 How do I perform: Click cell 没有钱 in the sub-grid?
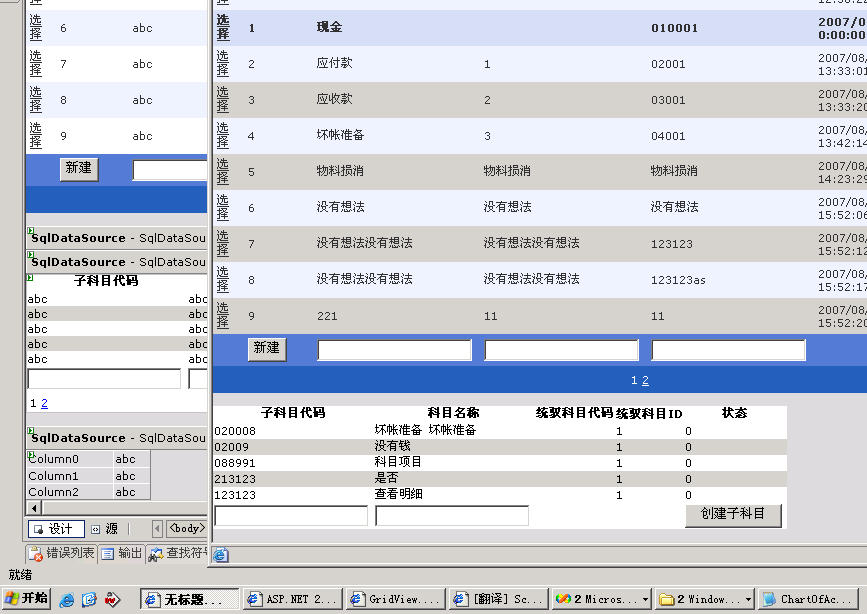pos(392,446)
